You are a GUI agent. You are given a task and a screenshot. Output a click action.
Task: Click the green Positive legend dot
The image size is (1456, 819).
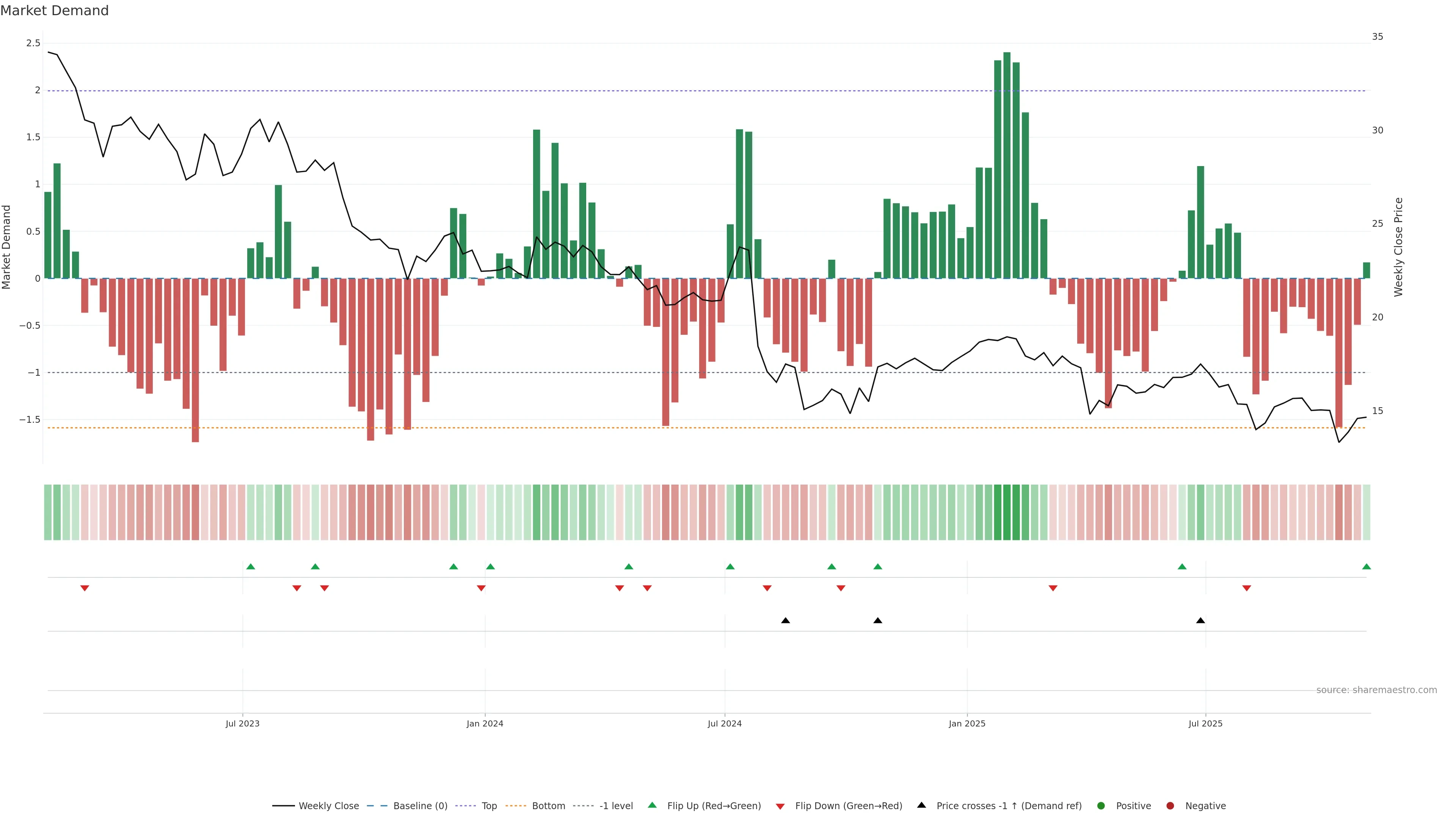coord(1100,806)
